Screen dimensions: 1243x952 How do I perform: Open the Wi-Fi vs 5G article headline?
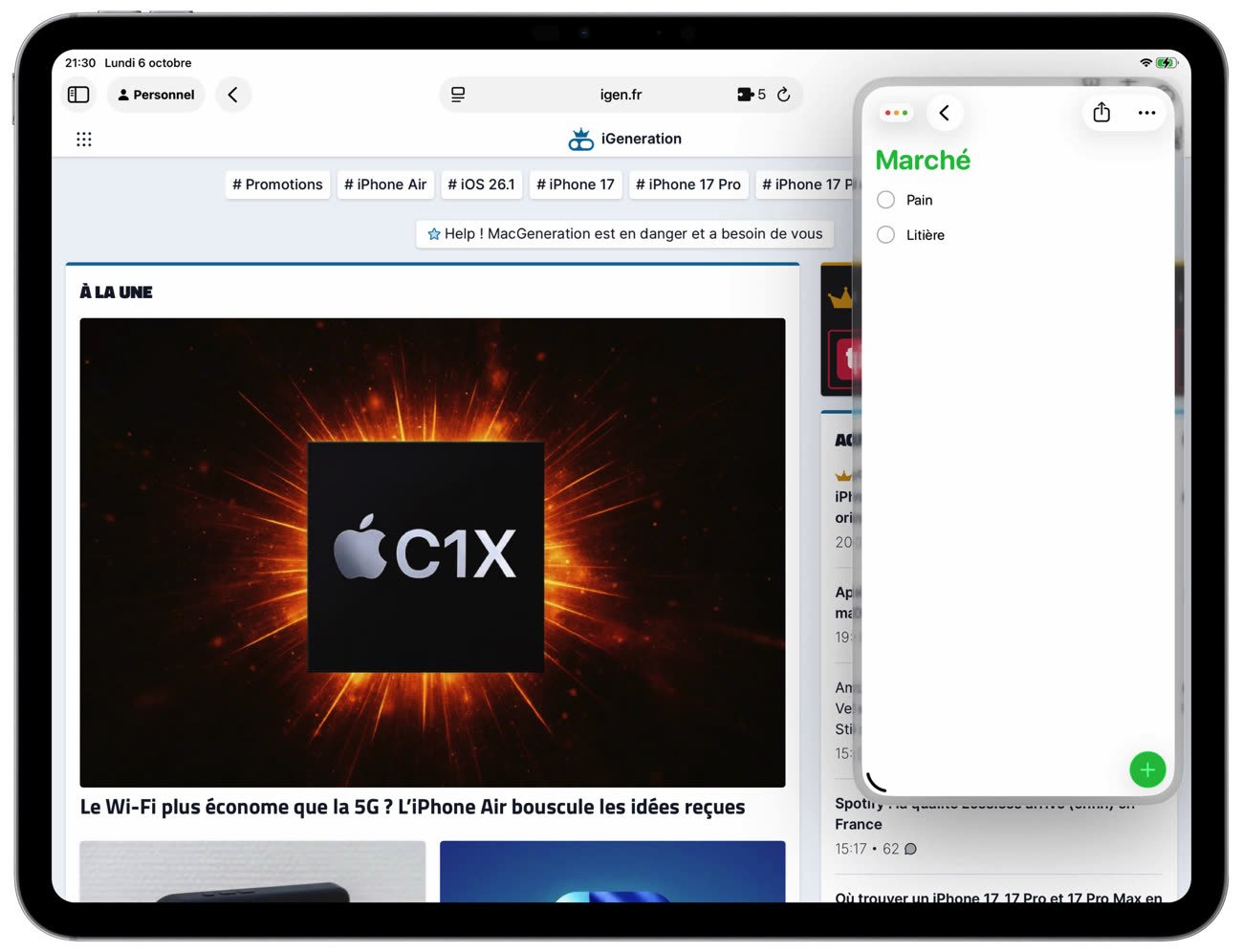pos(412,807)
